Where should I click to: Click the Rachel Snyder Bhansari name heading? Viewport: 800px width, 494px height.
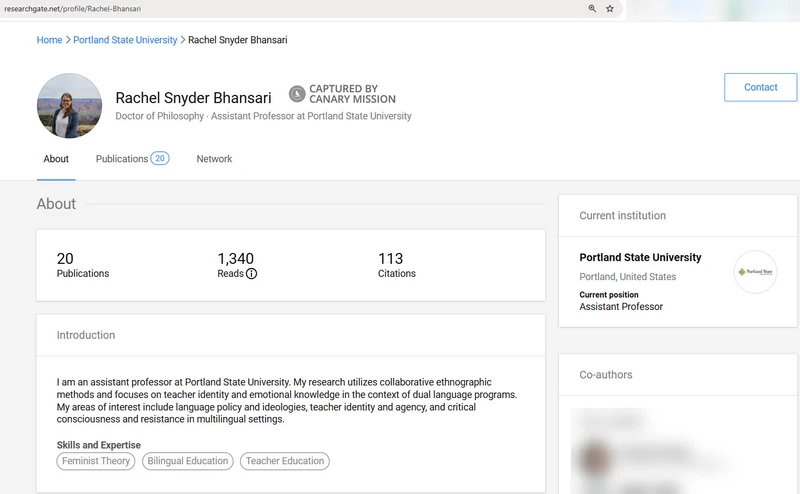coord(193,97)
